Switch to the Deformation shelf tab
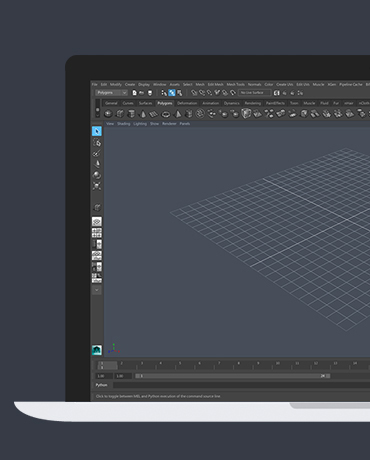The height and width of the screenshot is (460, 370). [187, 103]
